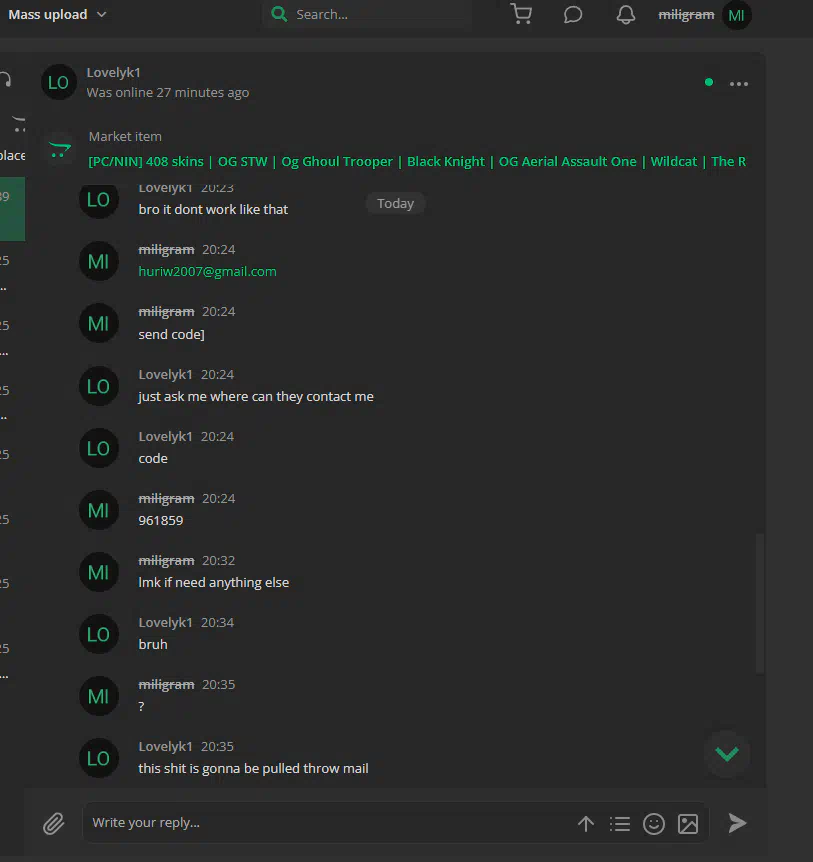Image resolution: width=813 pixels, height=862 pixels.
Task: Open the emoji picker smiley icon
Action: point(654,824)
